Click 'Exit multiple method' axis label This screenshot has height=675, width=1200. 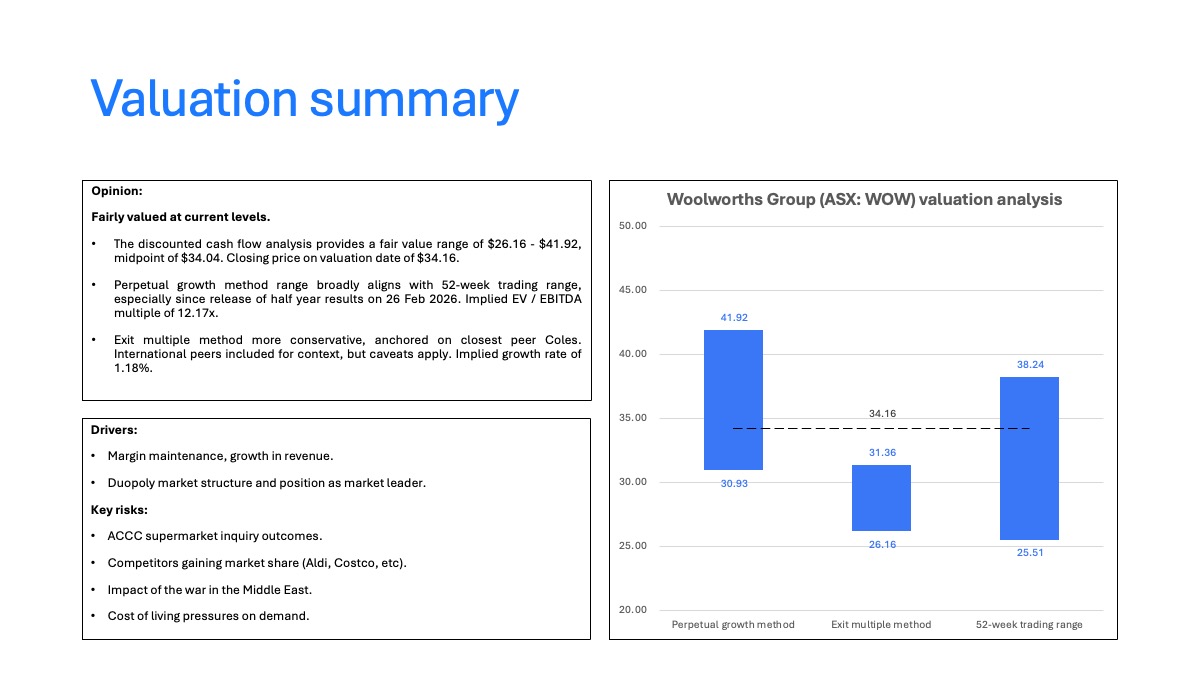[881, 624]
